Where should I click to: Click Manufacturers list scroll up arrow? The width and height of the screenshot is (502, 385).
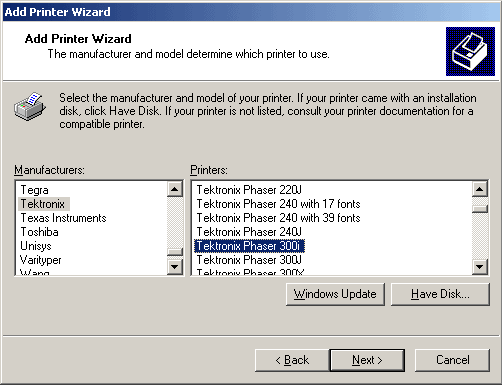(175, 189)
